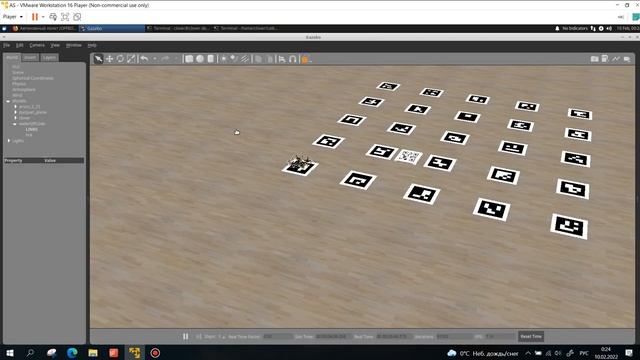This screenshot has width=640, height=360.
Task: Expand the parquet_plane model node
Action: tap(16, 112)
